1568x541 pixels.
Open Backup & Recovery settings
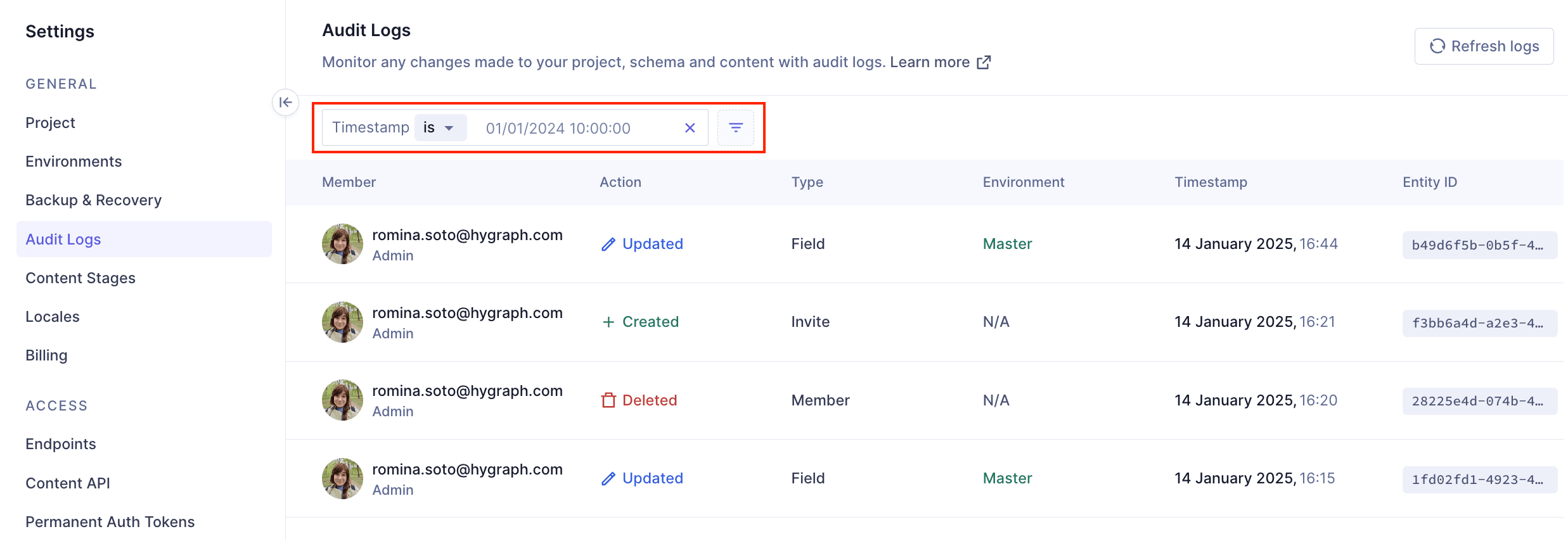point(93,200)
